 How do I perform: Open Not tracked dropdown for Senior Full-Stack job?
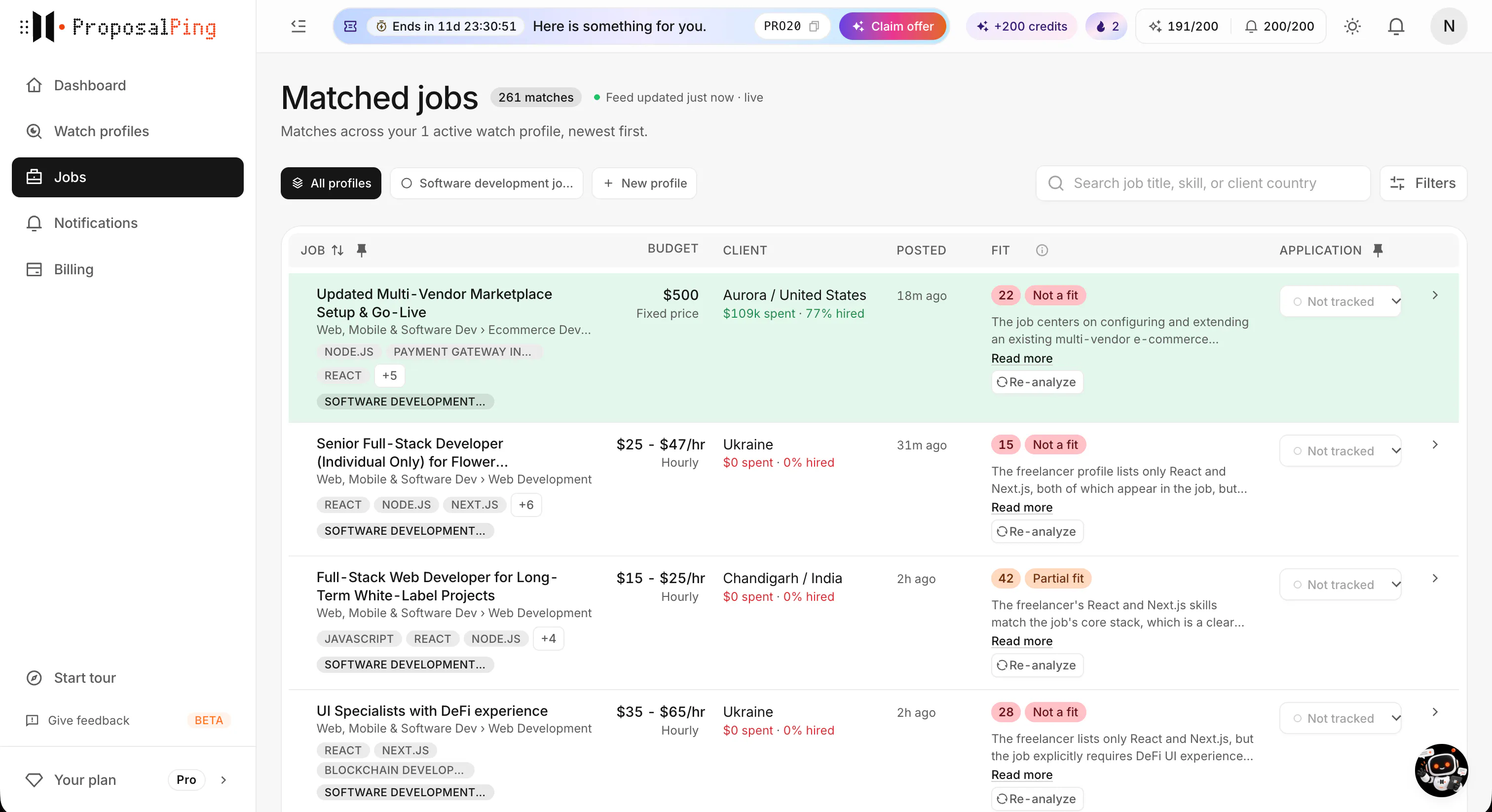click(1340, 450)
